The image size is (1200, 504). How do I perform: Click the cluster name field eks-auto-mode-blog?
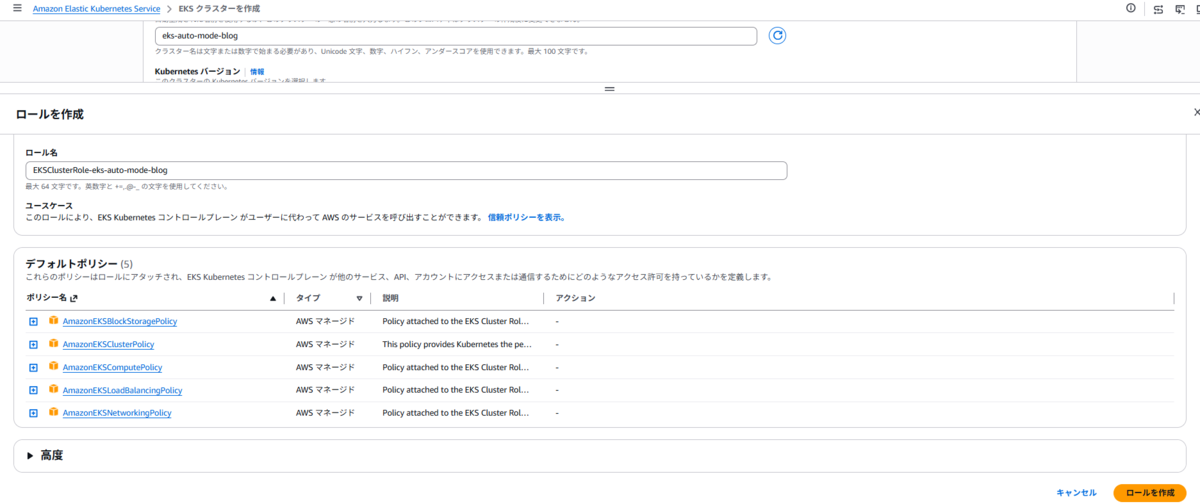pyautogui.click(x=456, y=36)
